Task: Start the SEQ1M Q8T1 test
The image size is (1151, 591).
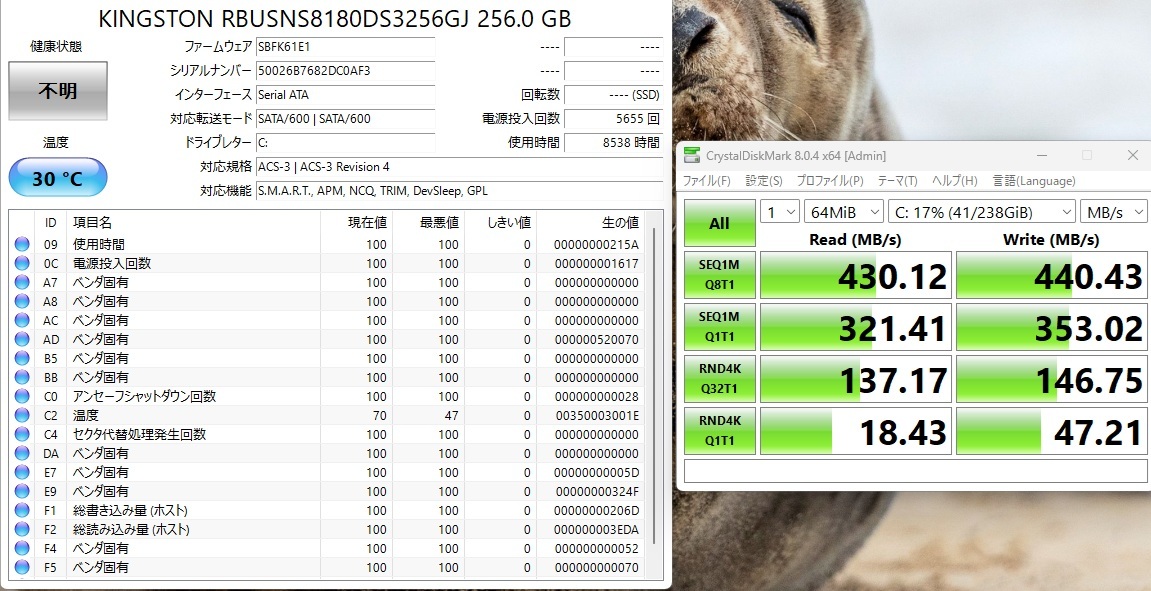Action: click(719, 275)
